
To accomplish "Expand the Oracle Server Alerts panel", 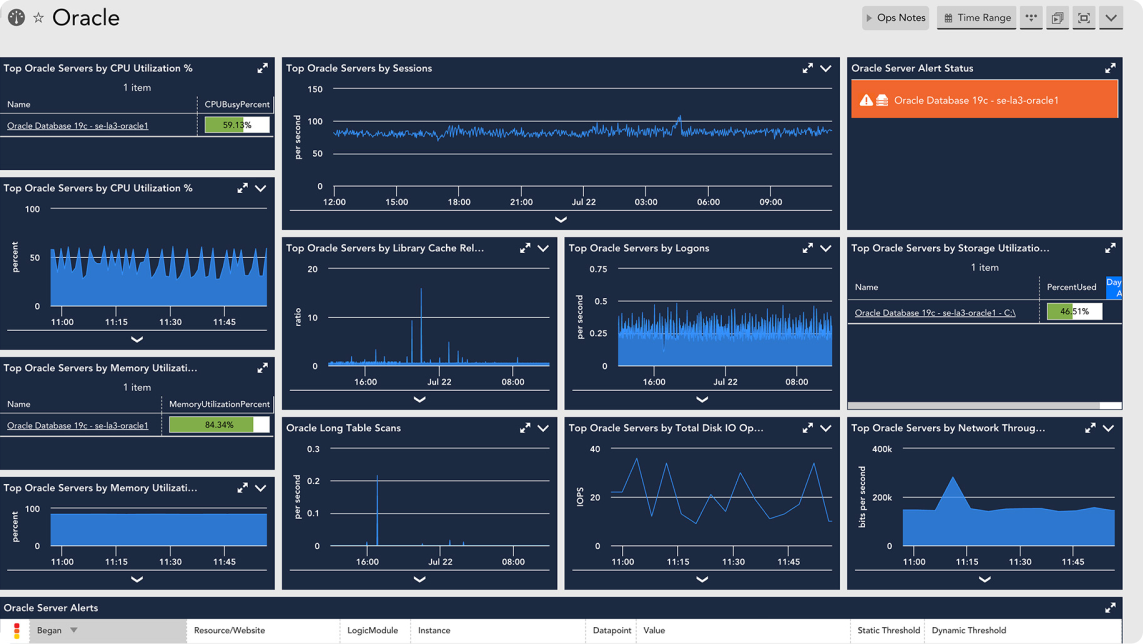I will click(1110, 608).
